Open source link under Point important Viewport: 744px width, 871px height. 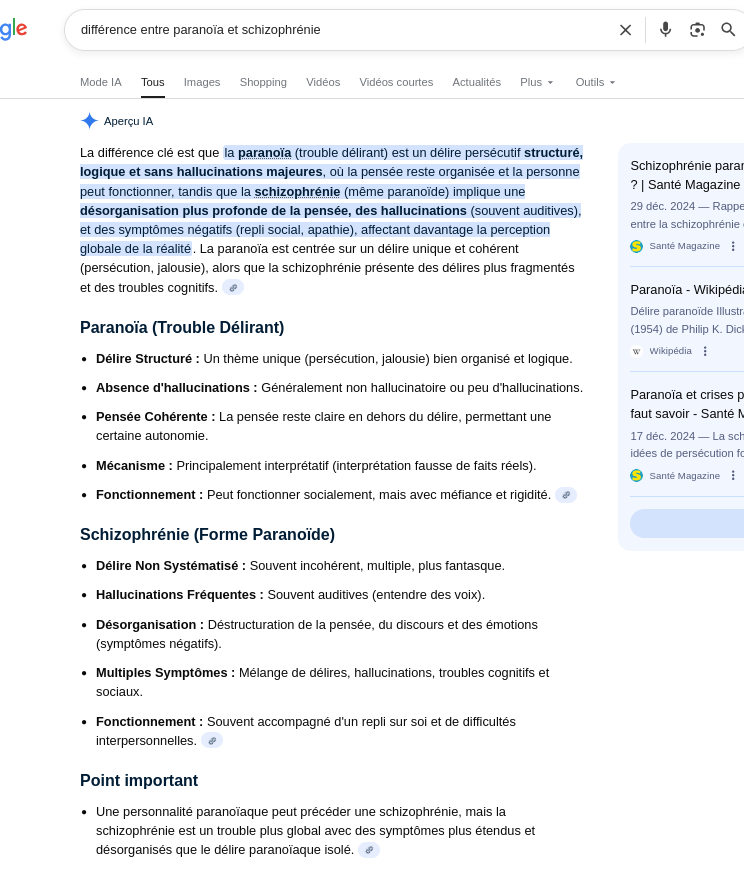coord(369,850)
